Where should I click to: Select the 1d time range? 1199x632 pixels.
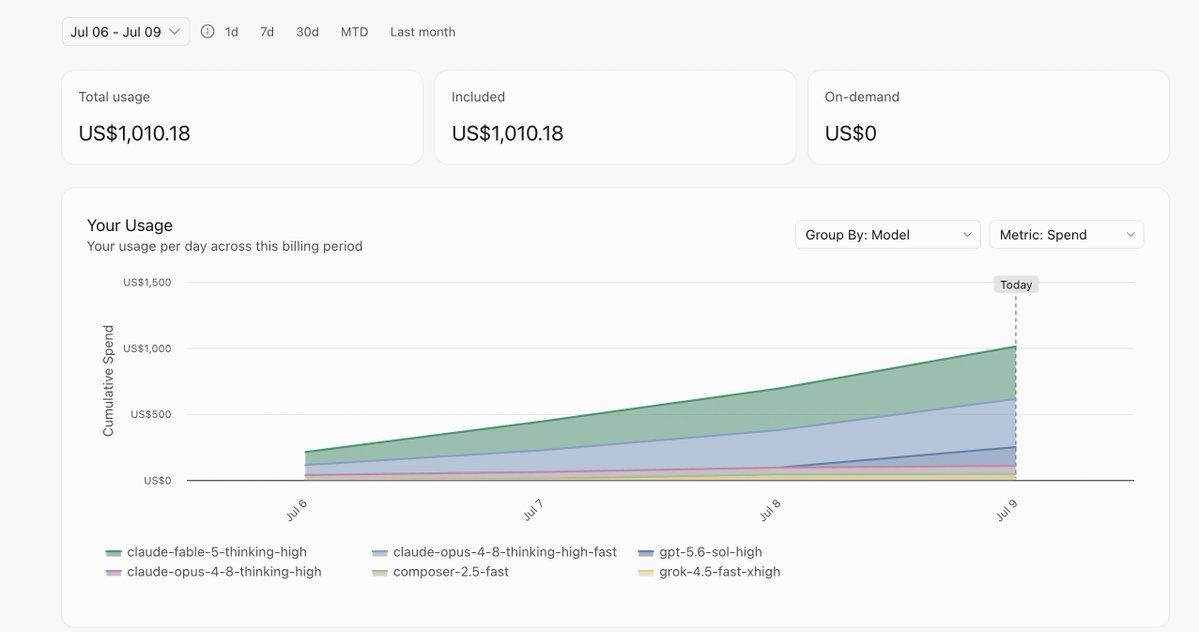(x=232, y=32)
